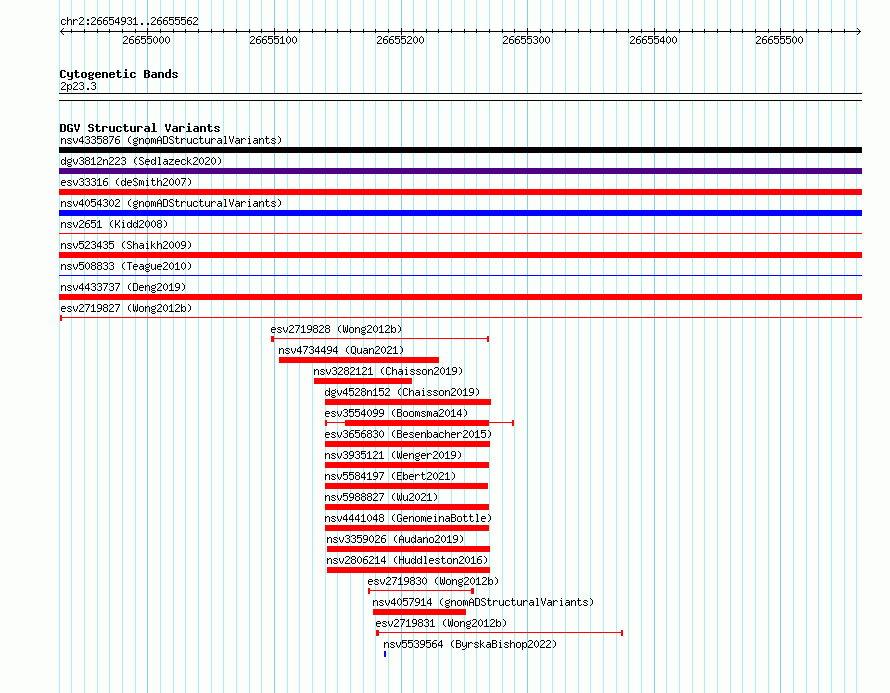This screenshot has height=693, width=890.
Task: Click the esv2719831 long thin red line
Action: (499, 633)
